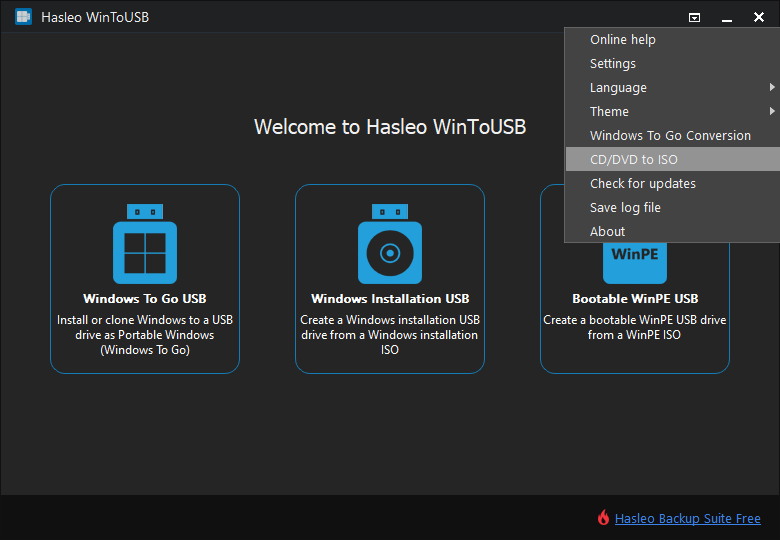Open the title bar dropdown menu button
This screenshot has width=780, height=540.
(694, 18)
